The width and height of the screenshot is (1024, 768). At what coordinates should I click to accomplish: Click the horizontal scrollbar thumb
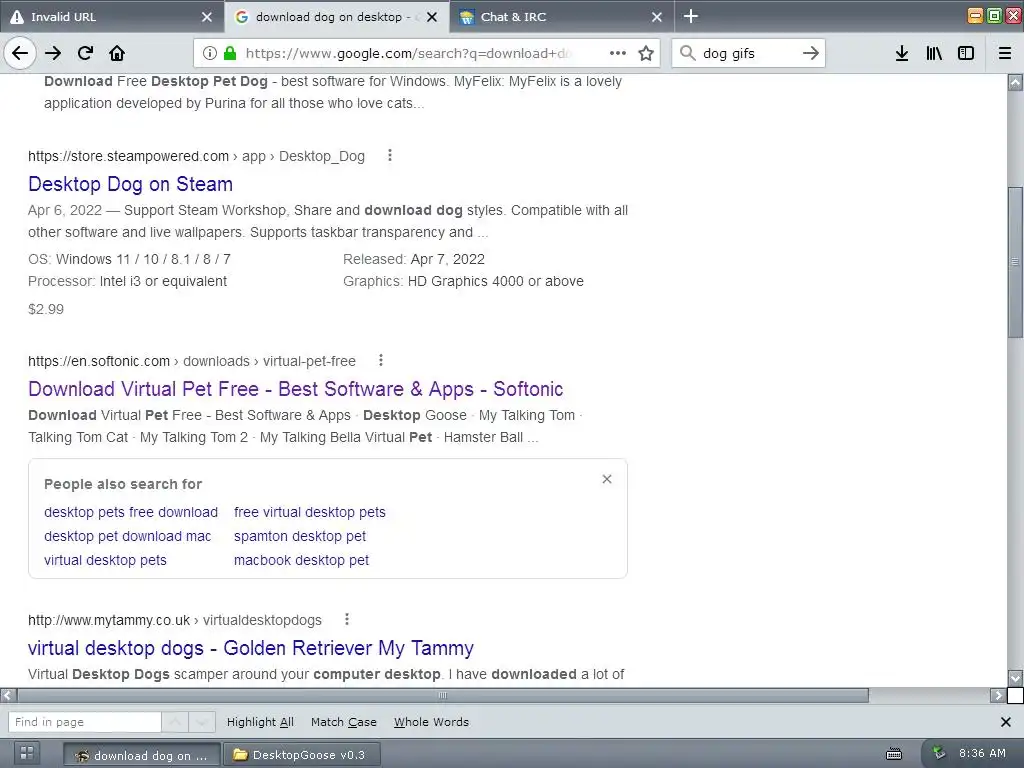coord(443,696)
